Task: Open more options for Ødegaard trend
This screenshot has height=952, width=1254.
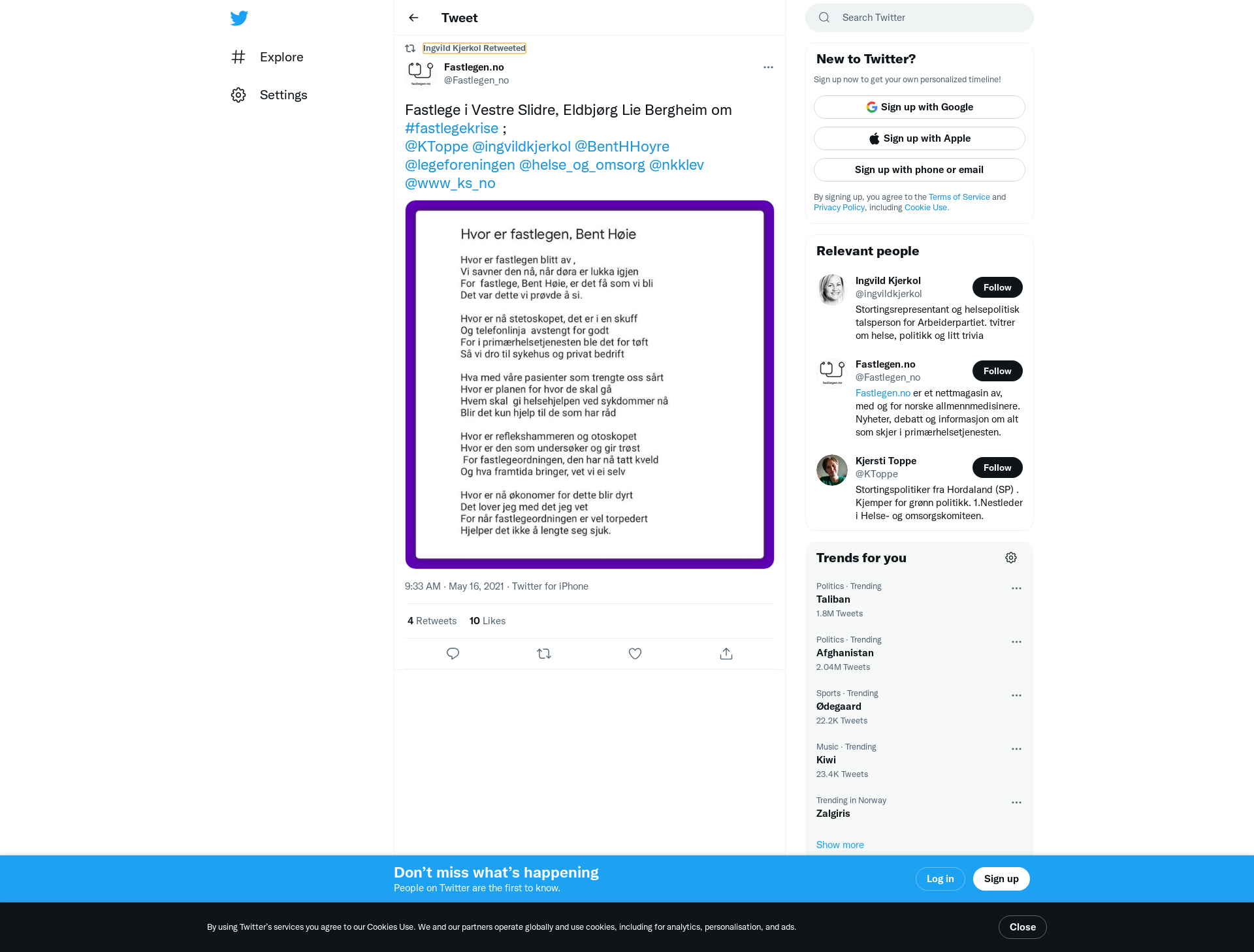Action: (1016, 695)
